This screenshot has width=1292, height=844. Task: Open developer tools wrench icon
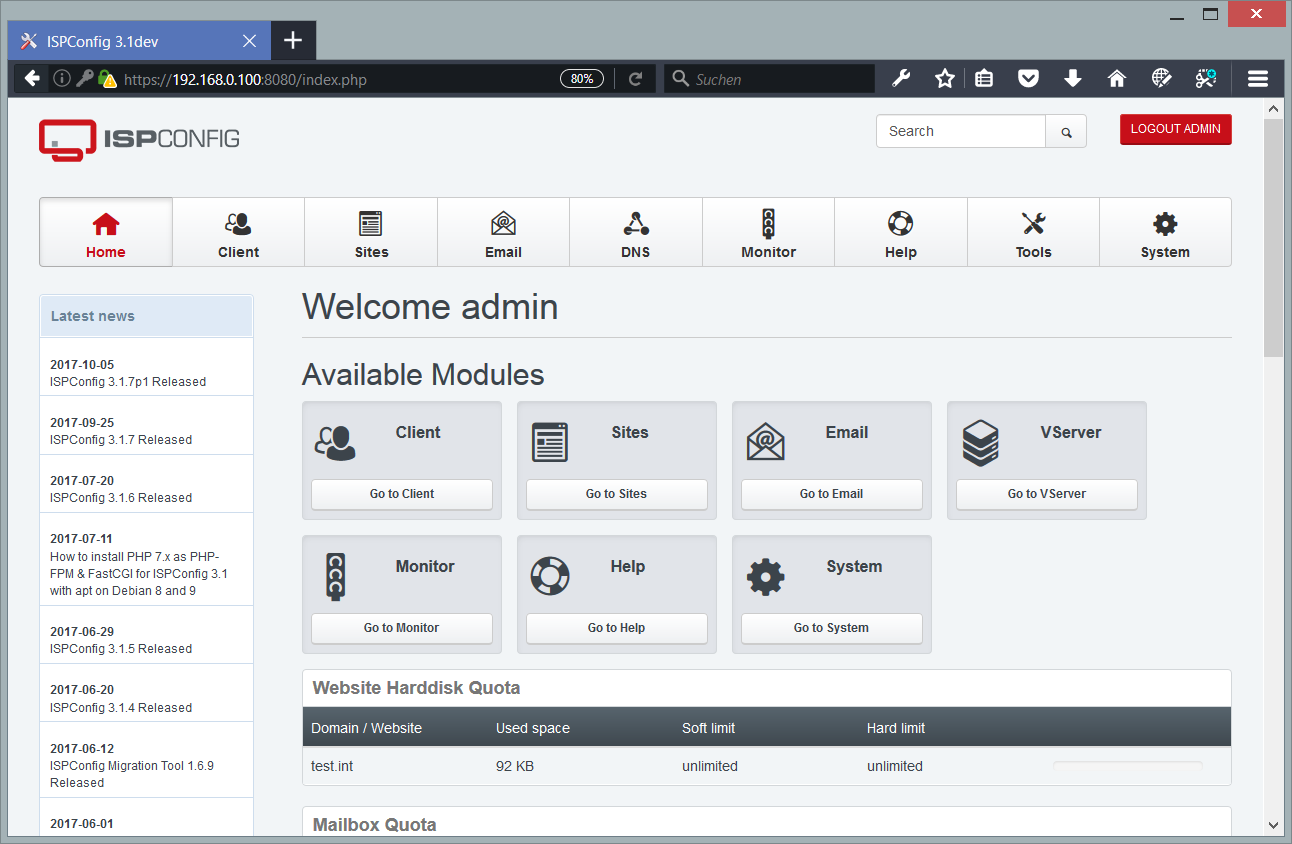pyautogui.click(x=901, y=78)
